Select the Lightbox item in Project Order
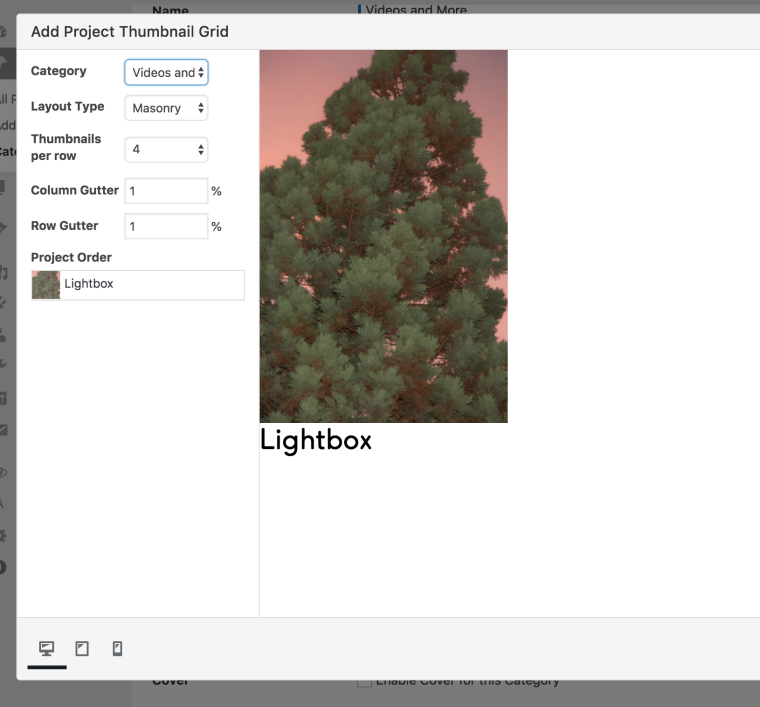Screen dimensions: 760x707 [150, 285]
